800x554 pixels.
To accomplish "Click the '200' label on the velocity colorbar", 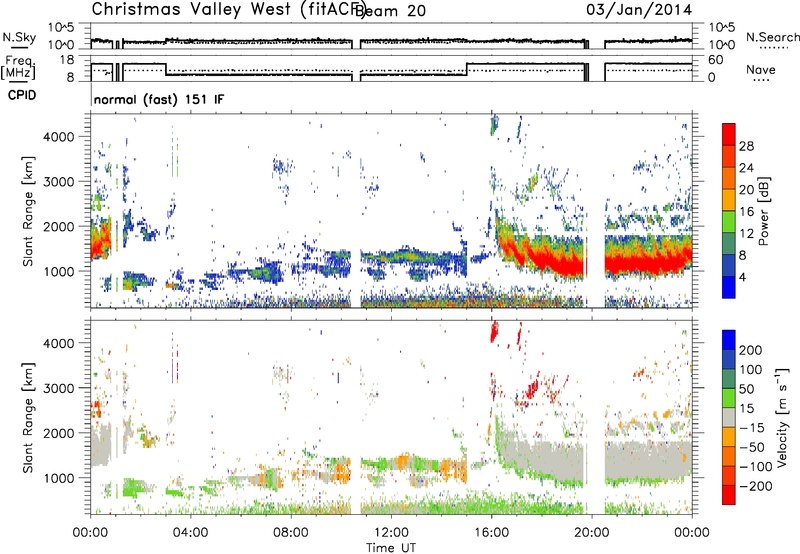I will (751, 350).
